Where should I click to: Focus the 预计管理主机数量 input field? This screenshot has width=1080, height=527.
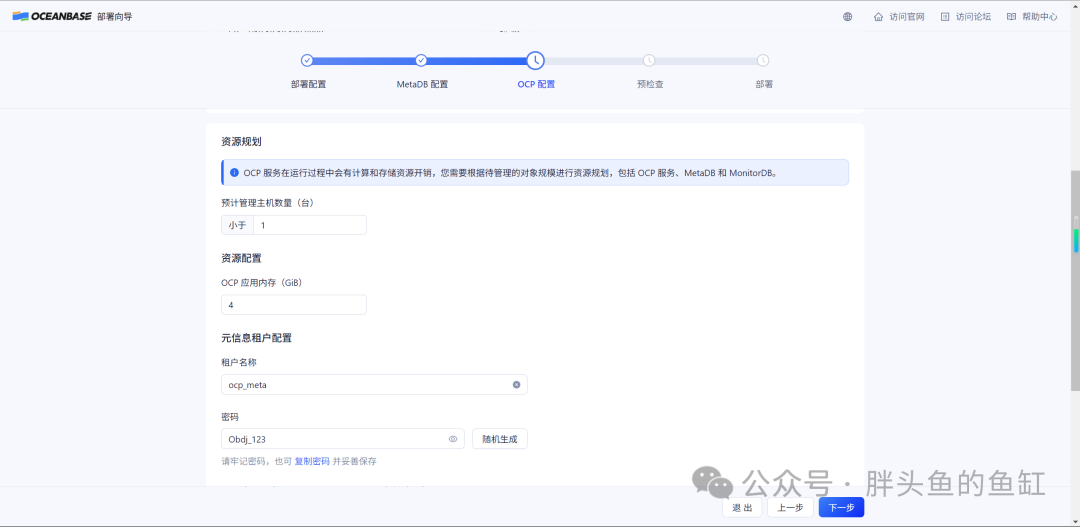point(310,225)
